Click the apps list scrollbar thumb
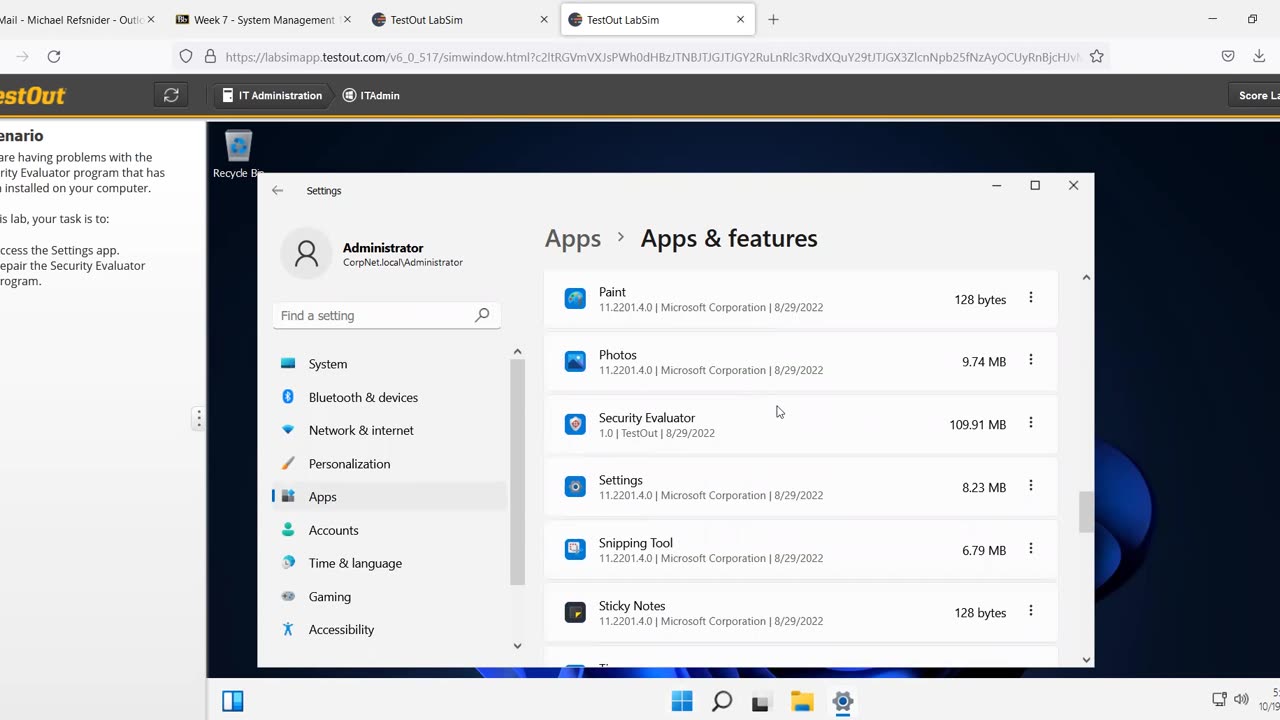The width and height of the screenshot is (1280, 720). 1086,512
